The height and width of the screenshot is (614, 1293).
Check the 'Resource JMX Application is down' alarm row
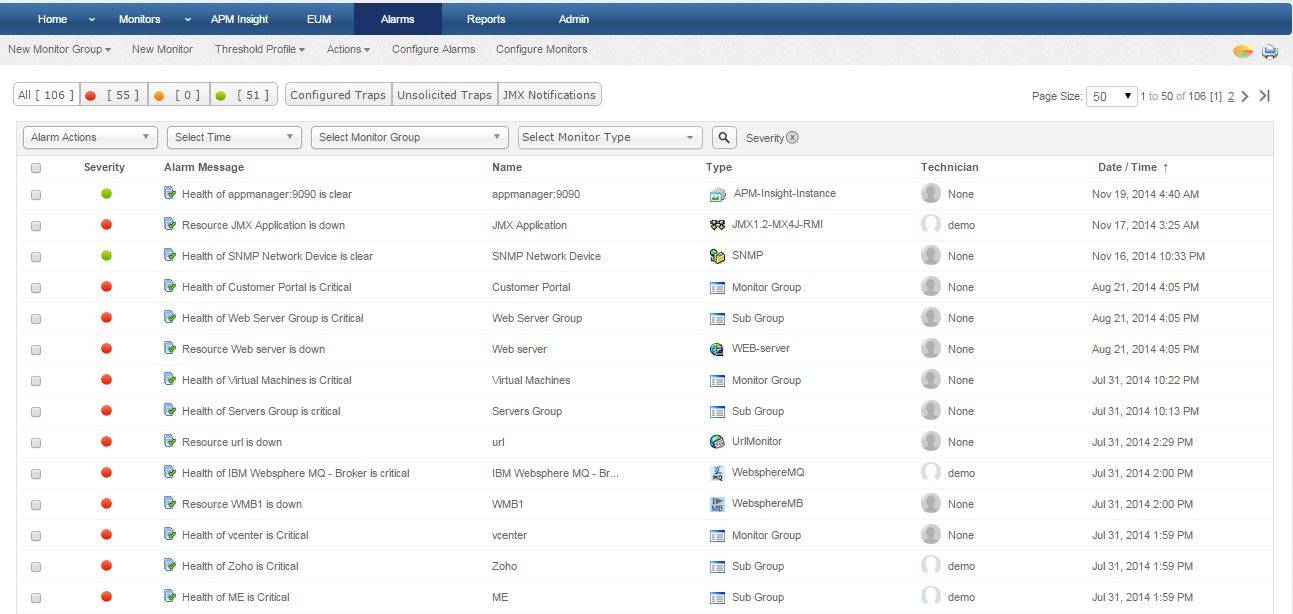(x=36, y=225)
